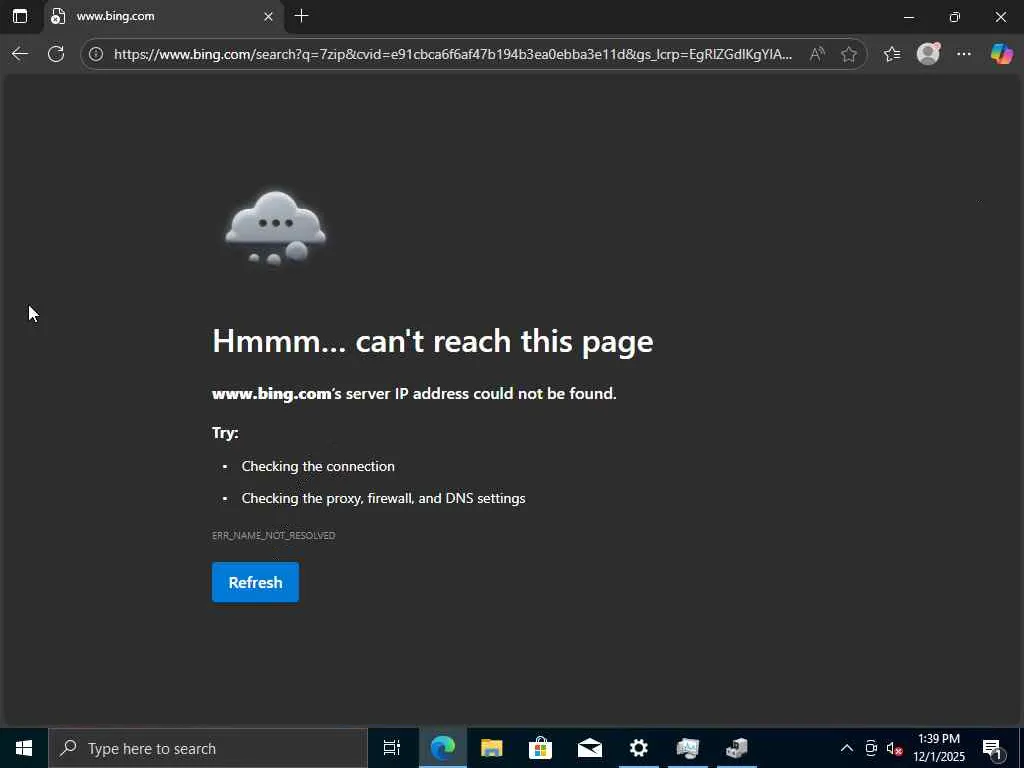Close the www.bing.com tab
Image resolution: width=1024 pixels, height=768 pixels.
tap(268, 17)
